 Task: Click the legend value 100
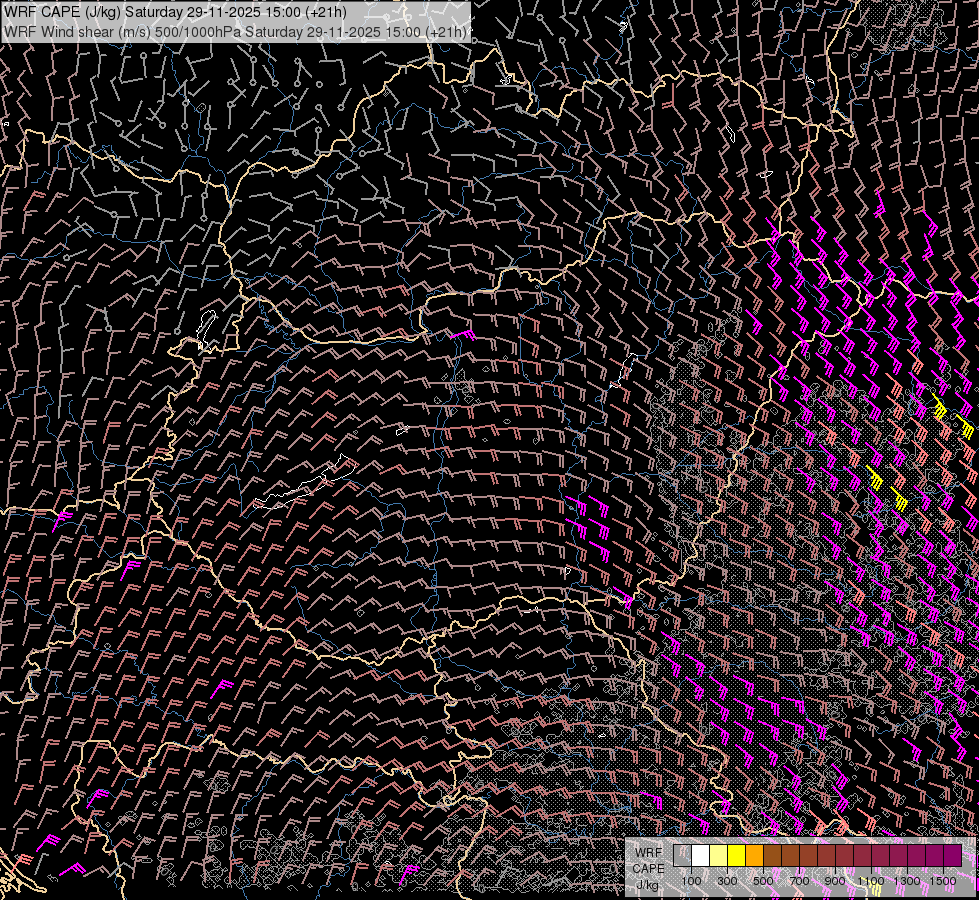[691, 881]
